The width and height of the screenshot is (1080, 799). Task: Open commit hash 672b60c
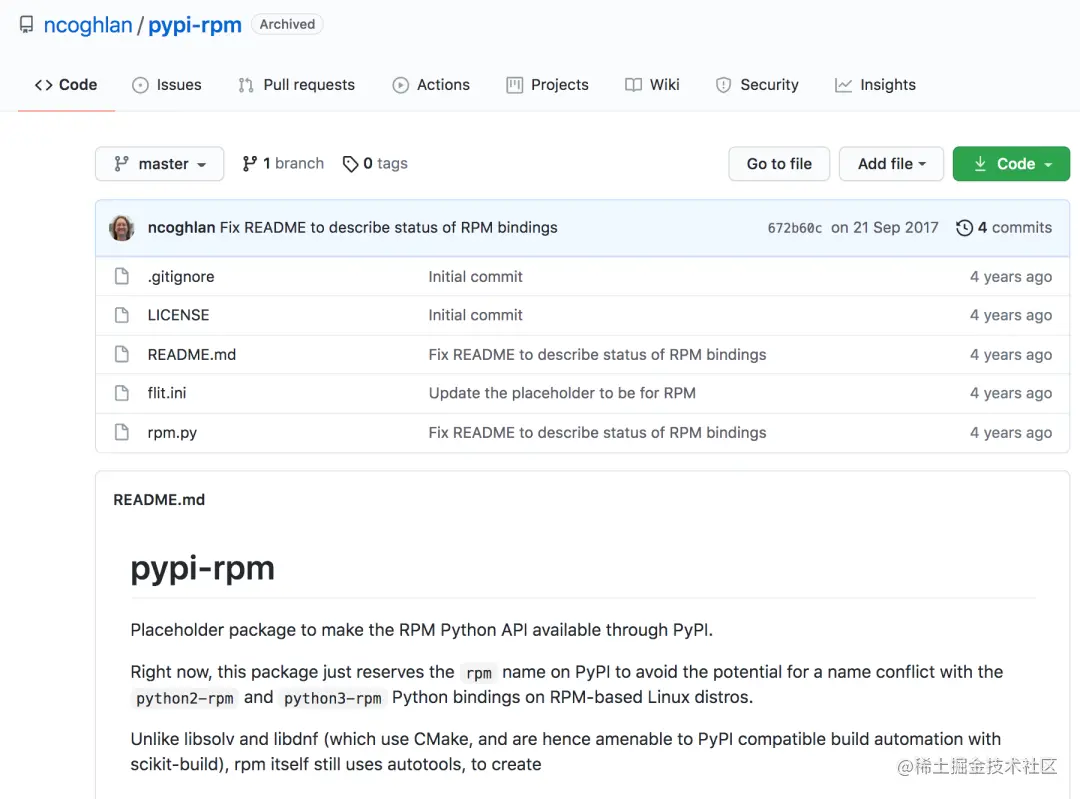(x=794, y=228)
